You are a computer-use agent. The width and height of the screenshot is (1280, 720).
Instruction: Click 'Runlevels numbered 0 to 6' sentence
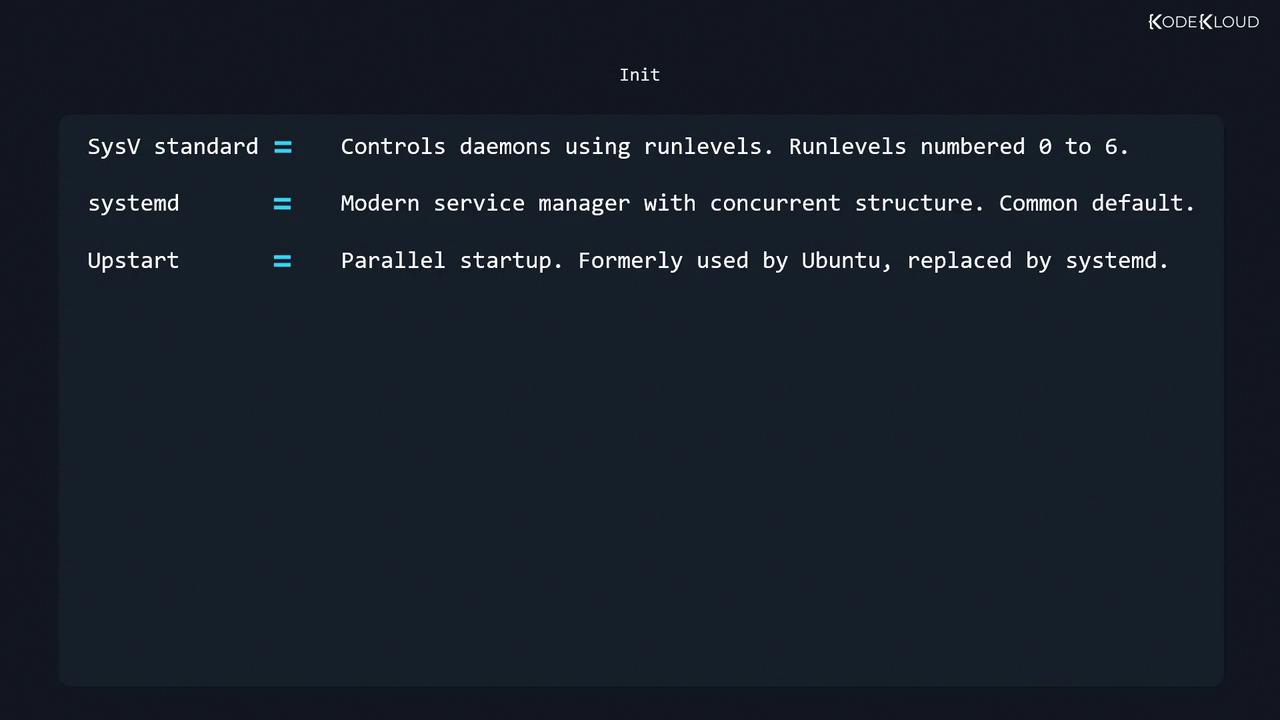tap(958, 147)
